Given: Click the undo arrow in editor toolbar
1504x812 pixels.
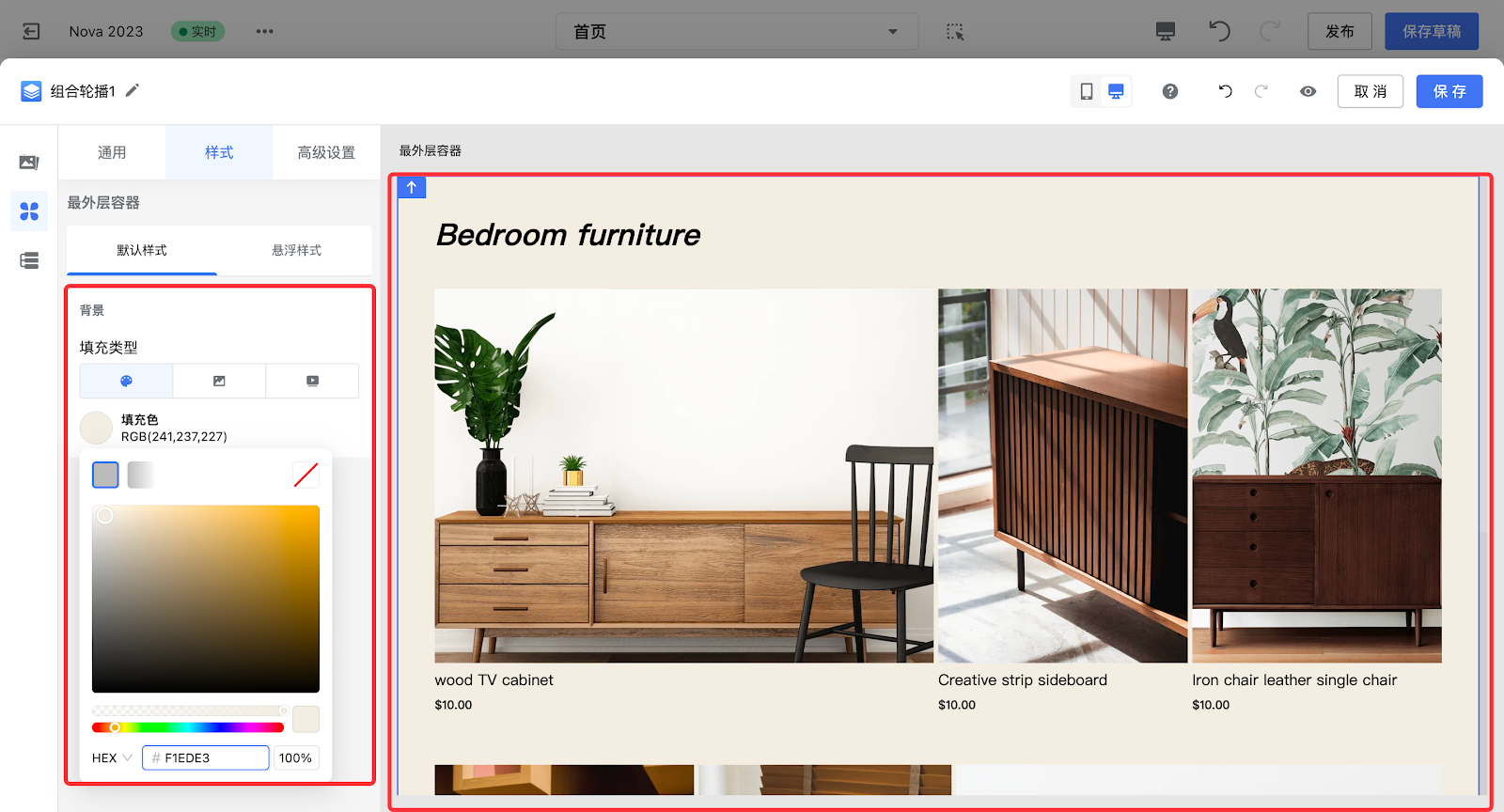Looking at the screenshot, I should [1225, 91].
